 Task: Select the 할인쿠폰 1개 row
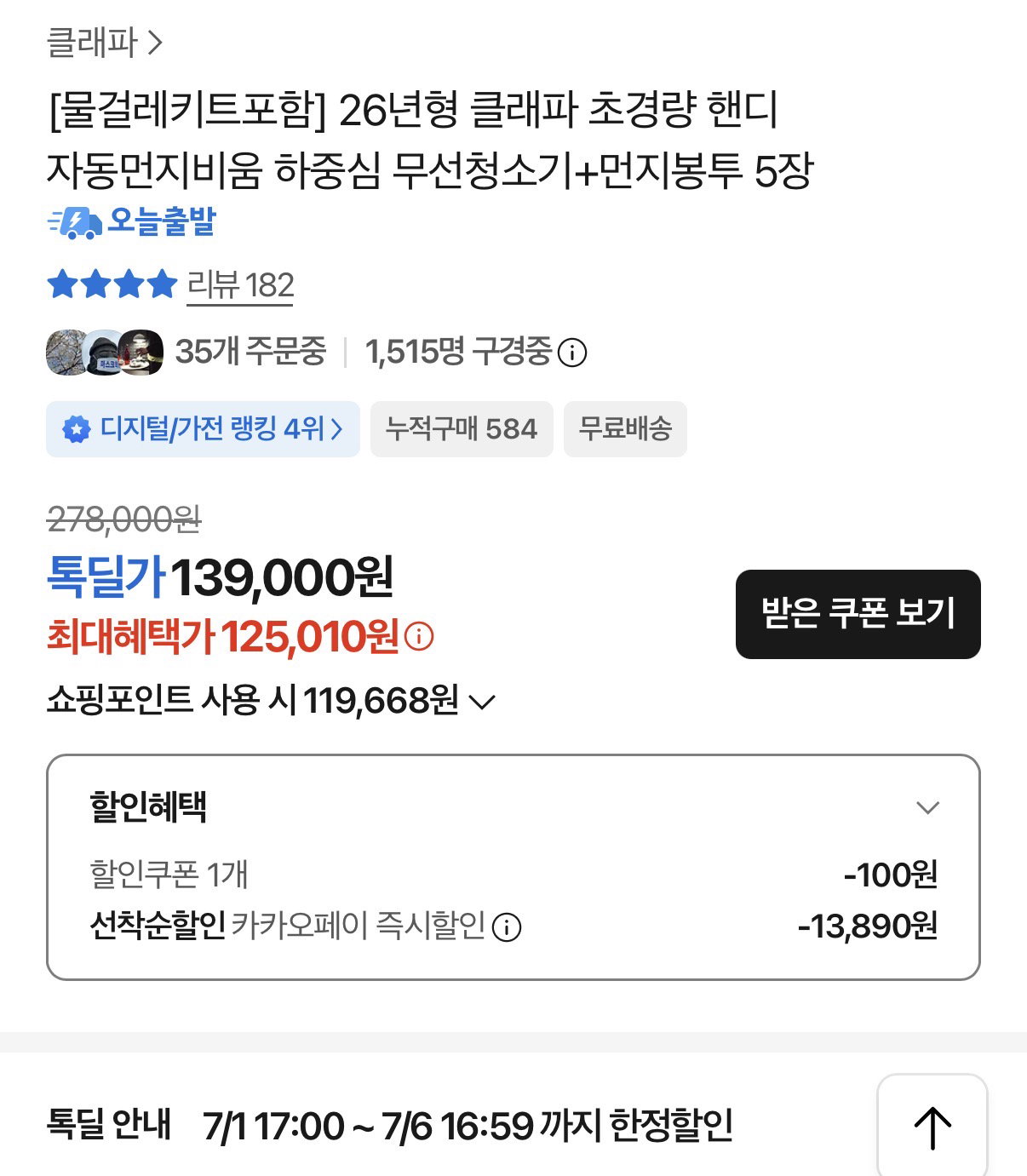(513, 875)
